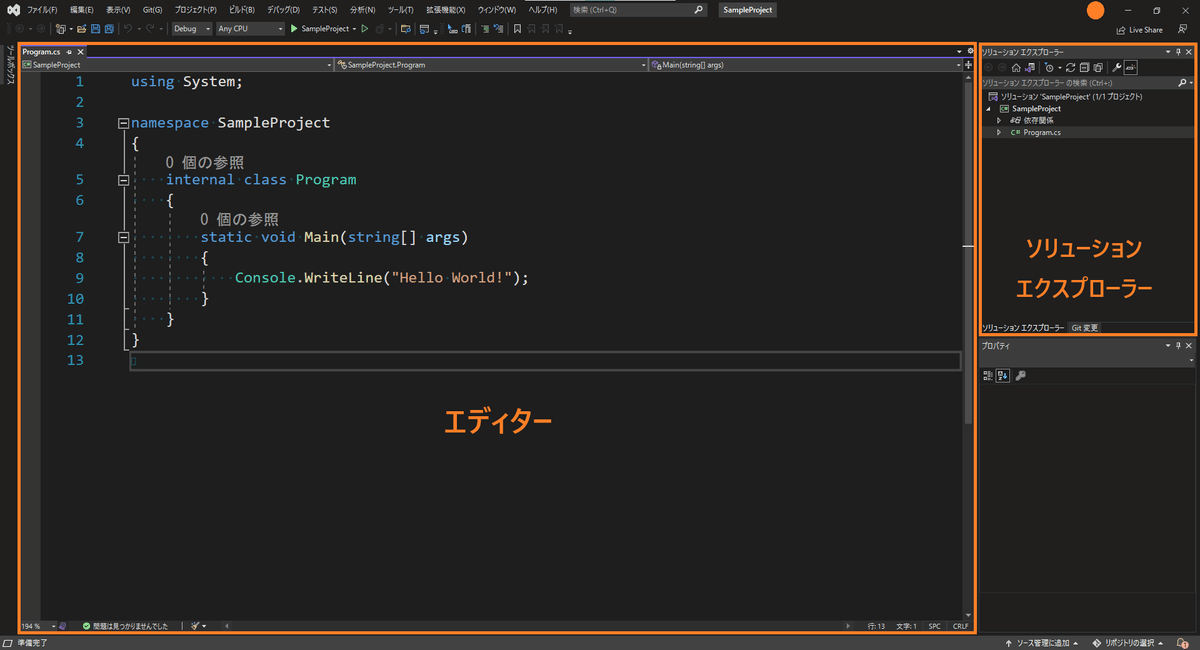Click the New Project toolbar icon
The image size is (1200, 650).
point(61,29)
